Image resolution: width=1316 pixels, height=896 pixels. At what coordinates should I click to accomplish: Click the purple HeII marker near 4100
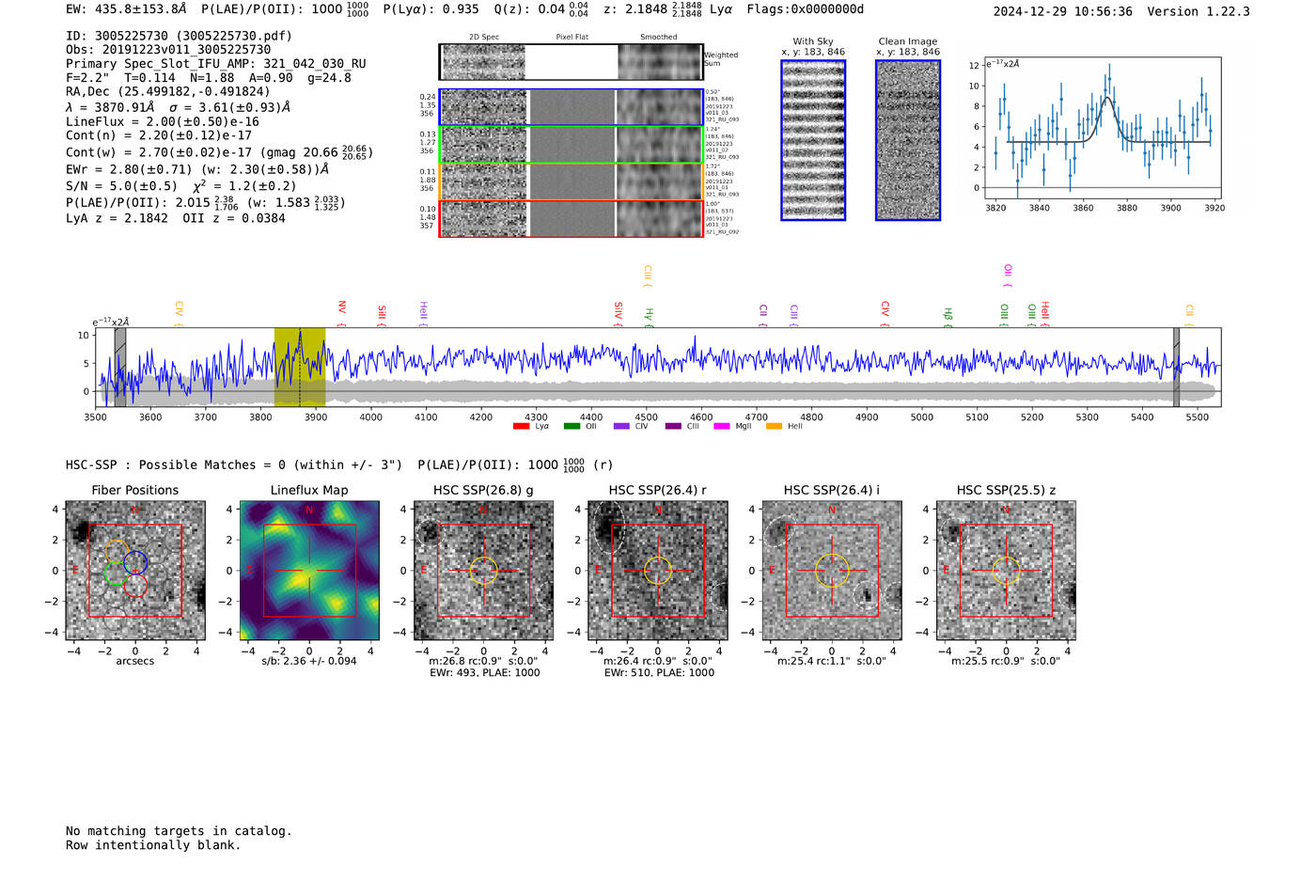423,312
